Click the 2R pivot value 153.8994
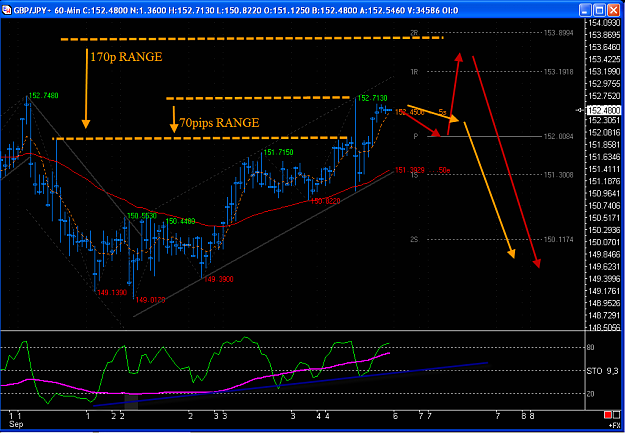 point(559,33)
